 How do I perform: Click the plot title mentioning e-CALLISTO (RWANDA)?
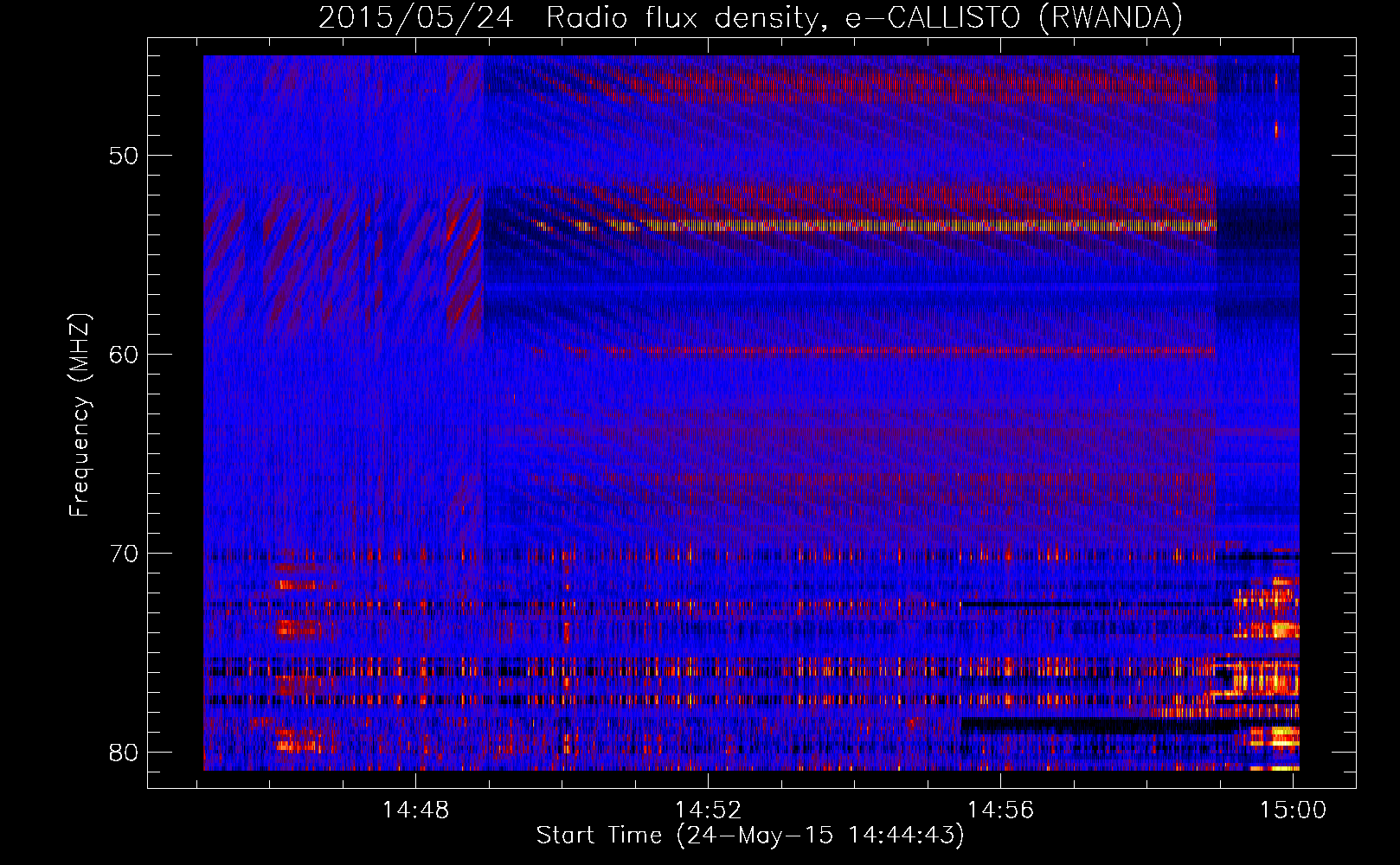click(750, 17)
